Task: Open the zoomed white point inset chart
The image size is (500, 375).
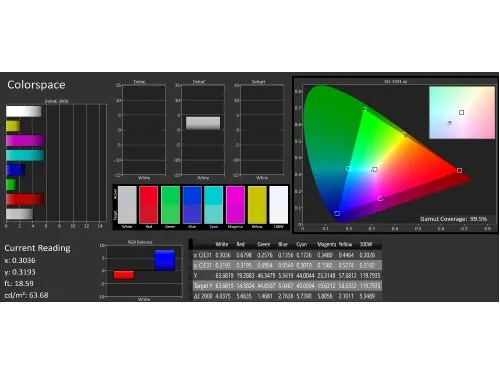Action: point(462,112)
